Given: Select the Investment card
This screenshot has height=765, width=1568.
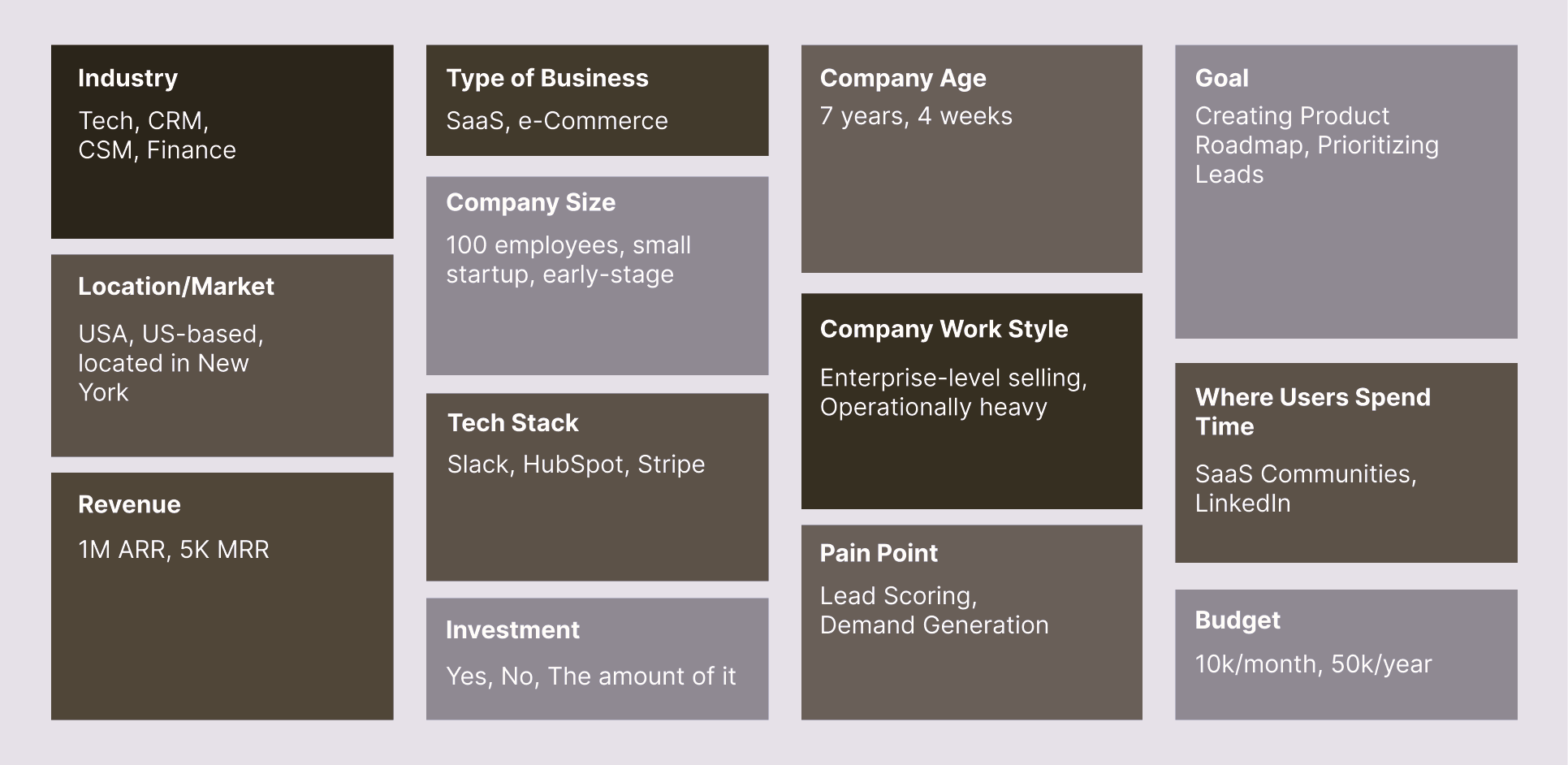Looking at the screenshot, I should point(597,659).
